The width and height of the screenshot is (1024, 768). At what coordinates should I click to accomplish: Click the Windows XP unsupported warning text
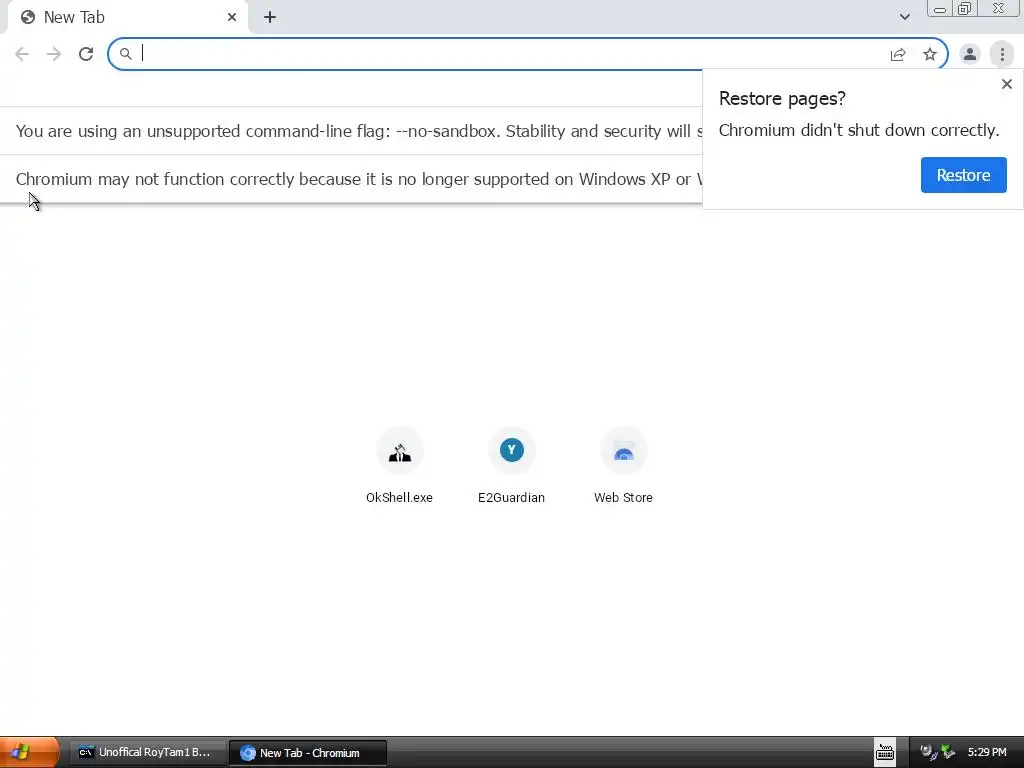pos(359,179)
